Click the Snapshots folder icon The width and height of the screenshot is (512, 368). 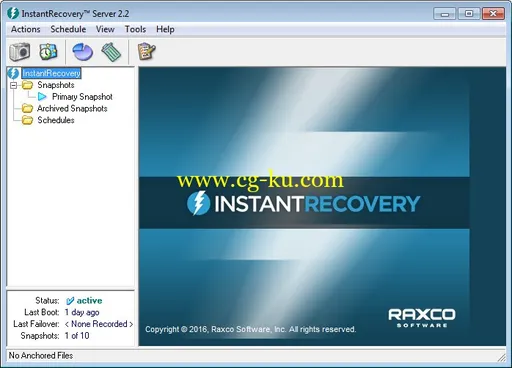click(27, 85)
